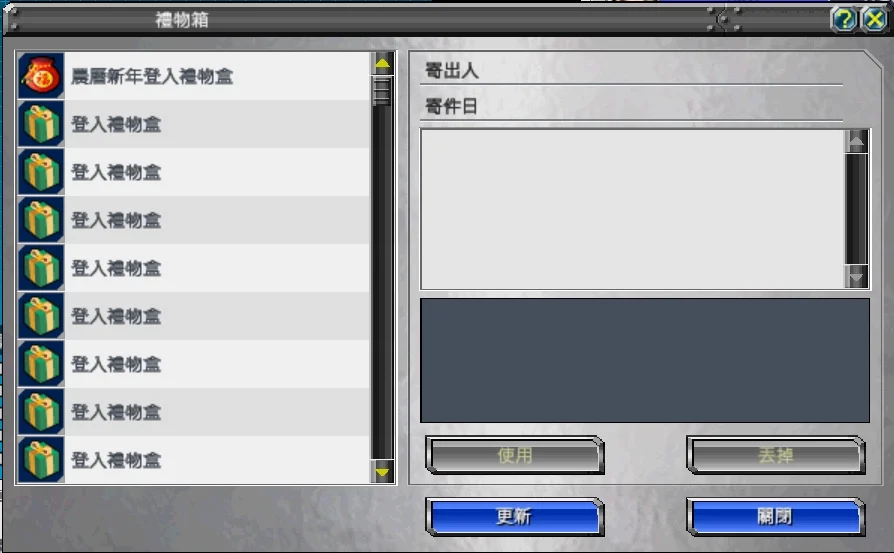Click the 禮物箱 window title
894x553 pixels.
[182, 20]
